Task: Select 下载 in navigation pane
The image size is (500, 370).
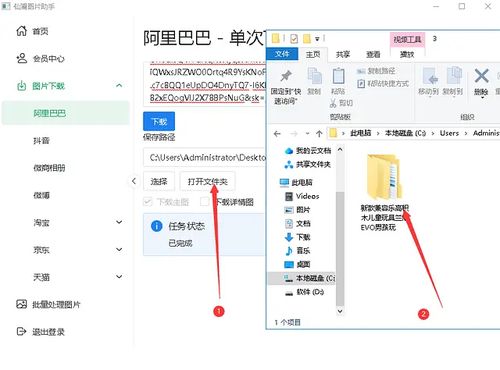Action: tap(297, 237)
